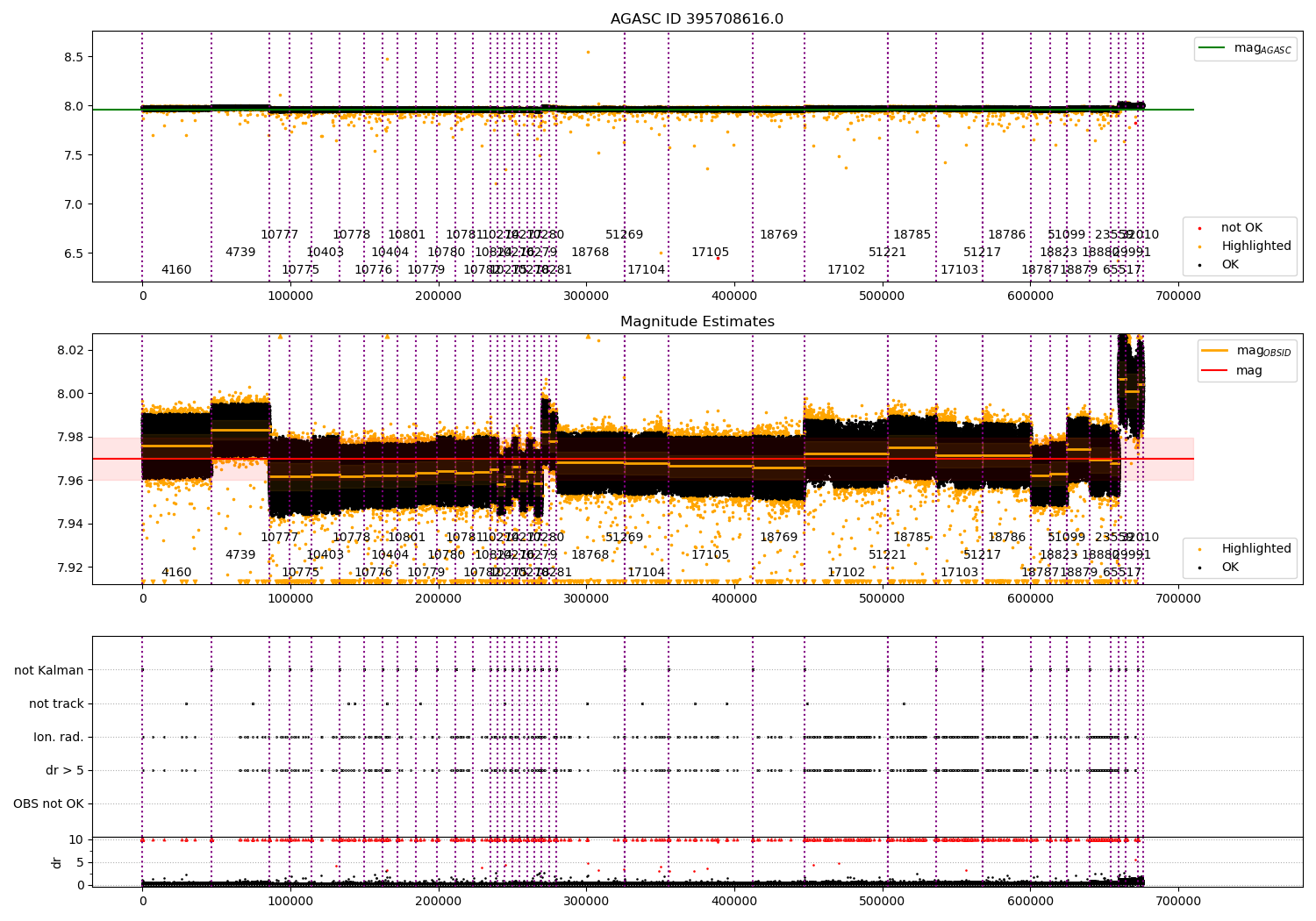The height and width of the screenshot is (921, 1316).
Task: Click "OK" in the Magnitude Estimates lower legend
Action: (1230, 568)
